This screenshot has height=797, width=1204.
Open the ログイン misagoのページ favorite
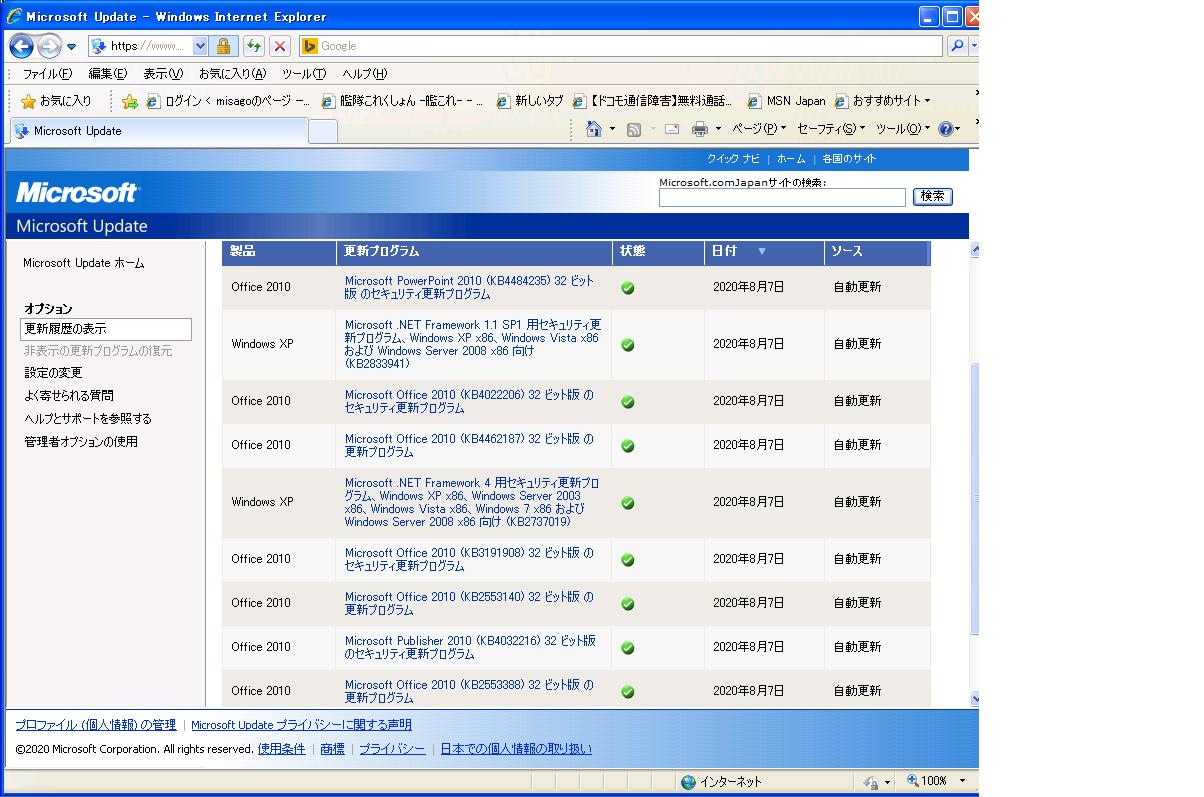pyautogui.click(x=228, y=101)
